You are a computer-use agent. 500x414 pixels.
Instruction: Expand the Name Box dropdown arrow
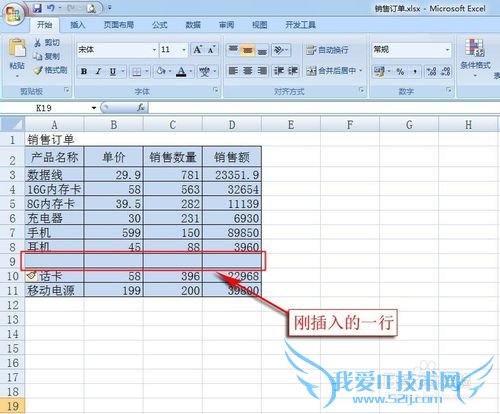tap(94, 108)
